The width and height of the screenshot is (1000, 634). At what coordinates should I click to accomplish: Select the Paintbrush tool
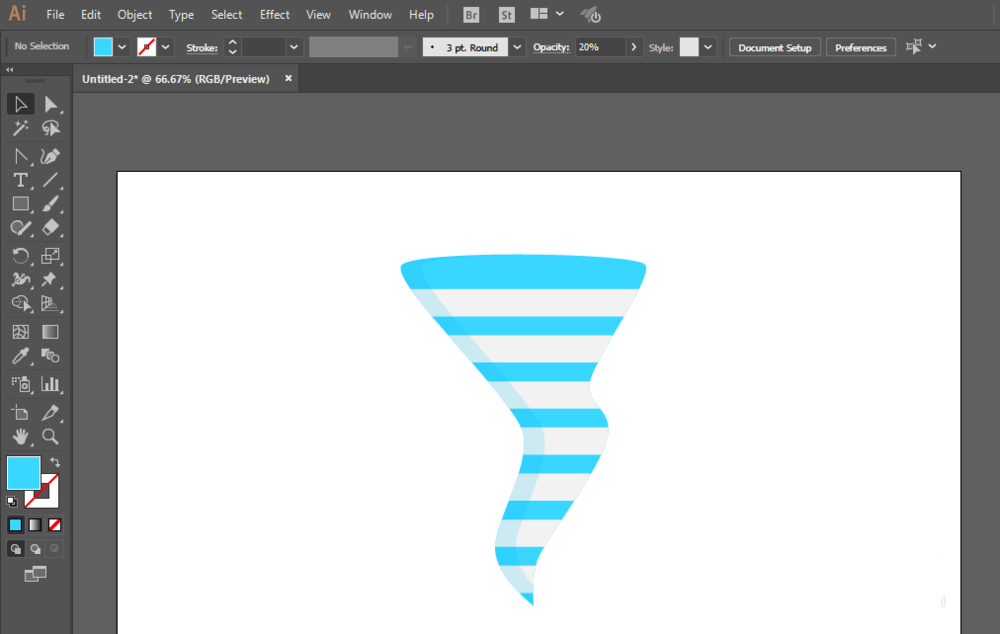tap(50, 204)
